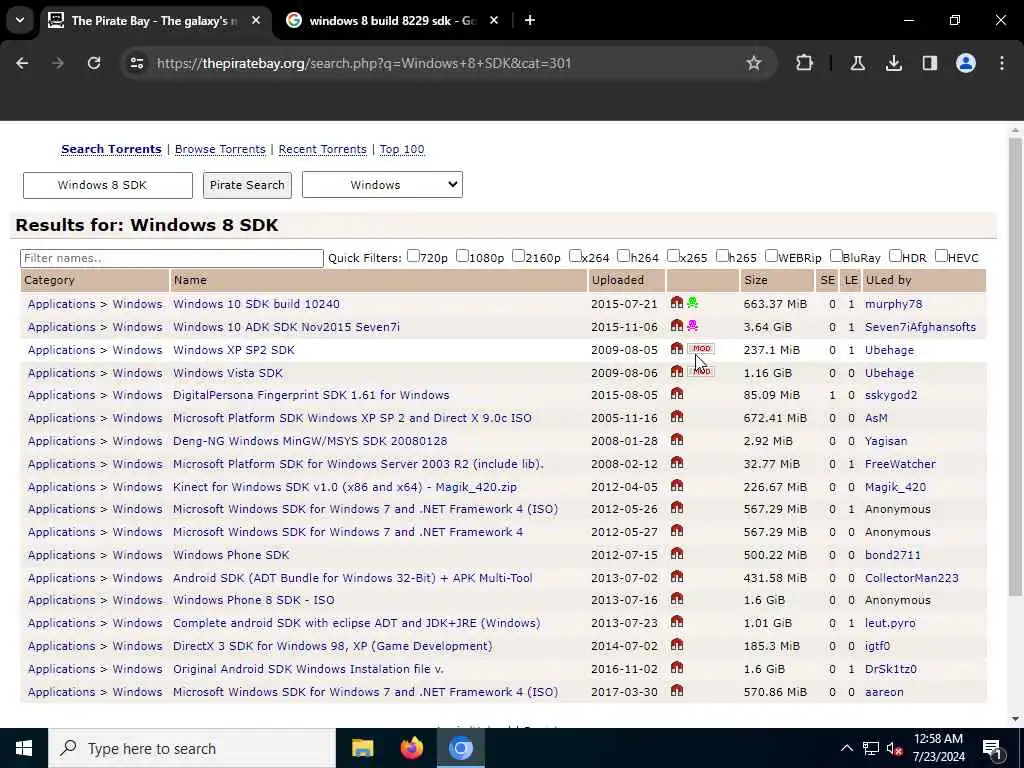
Task: Click magnet icon for Windows 10 ADK SDK Nov2015
Action: coord(677,326)
